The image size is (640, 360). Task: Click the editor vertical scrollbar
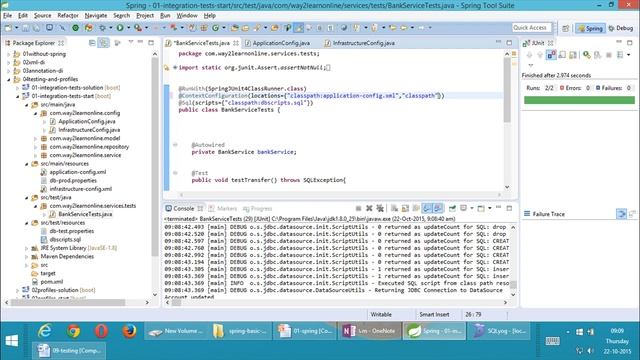pyautogui.click(x=507, y=90)
